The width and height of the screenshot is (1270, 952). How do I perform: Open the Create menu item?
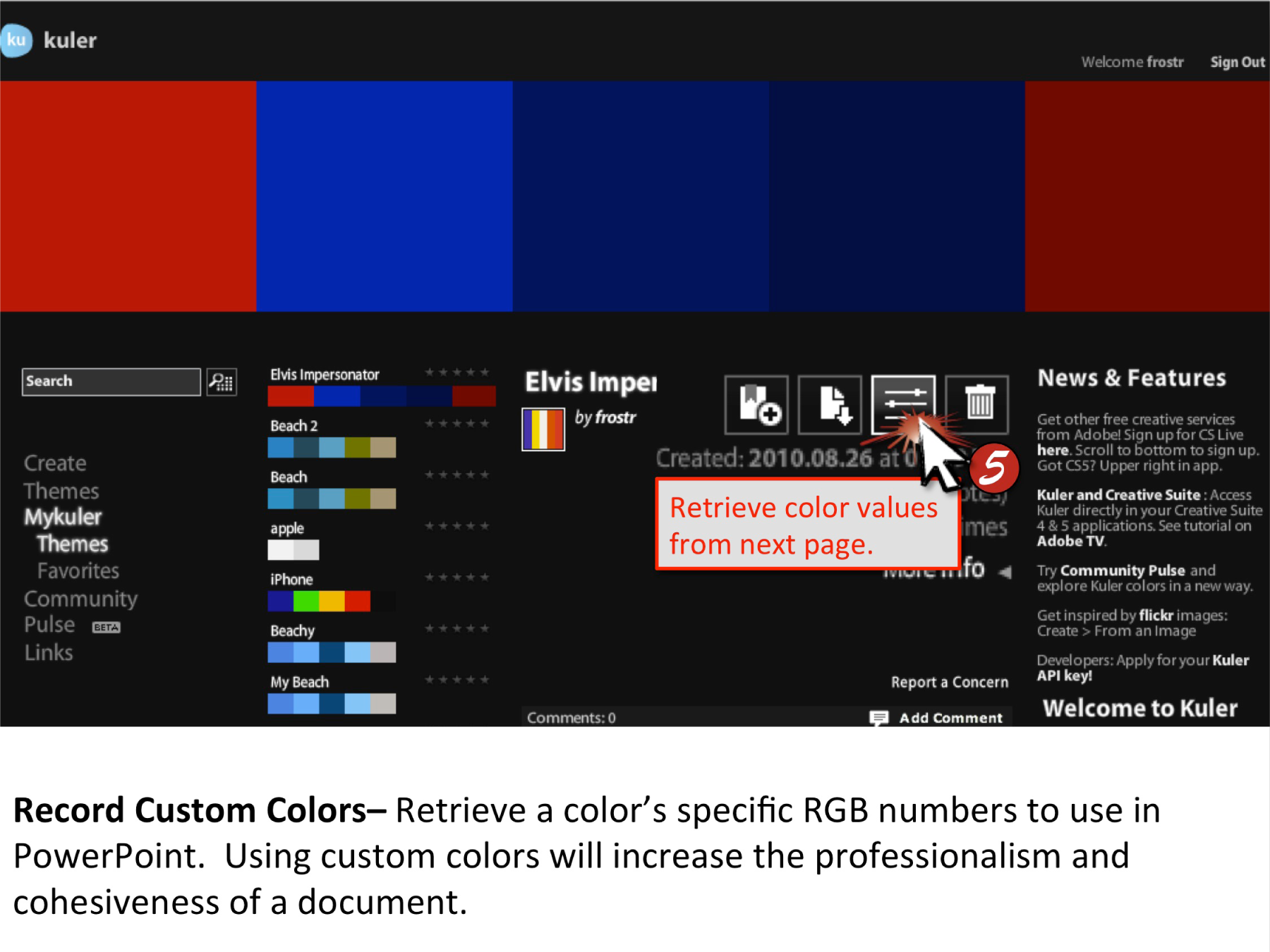(x=55, y=463)
